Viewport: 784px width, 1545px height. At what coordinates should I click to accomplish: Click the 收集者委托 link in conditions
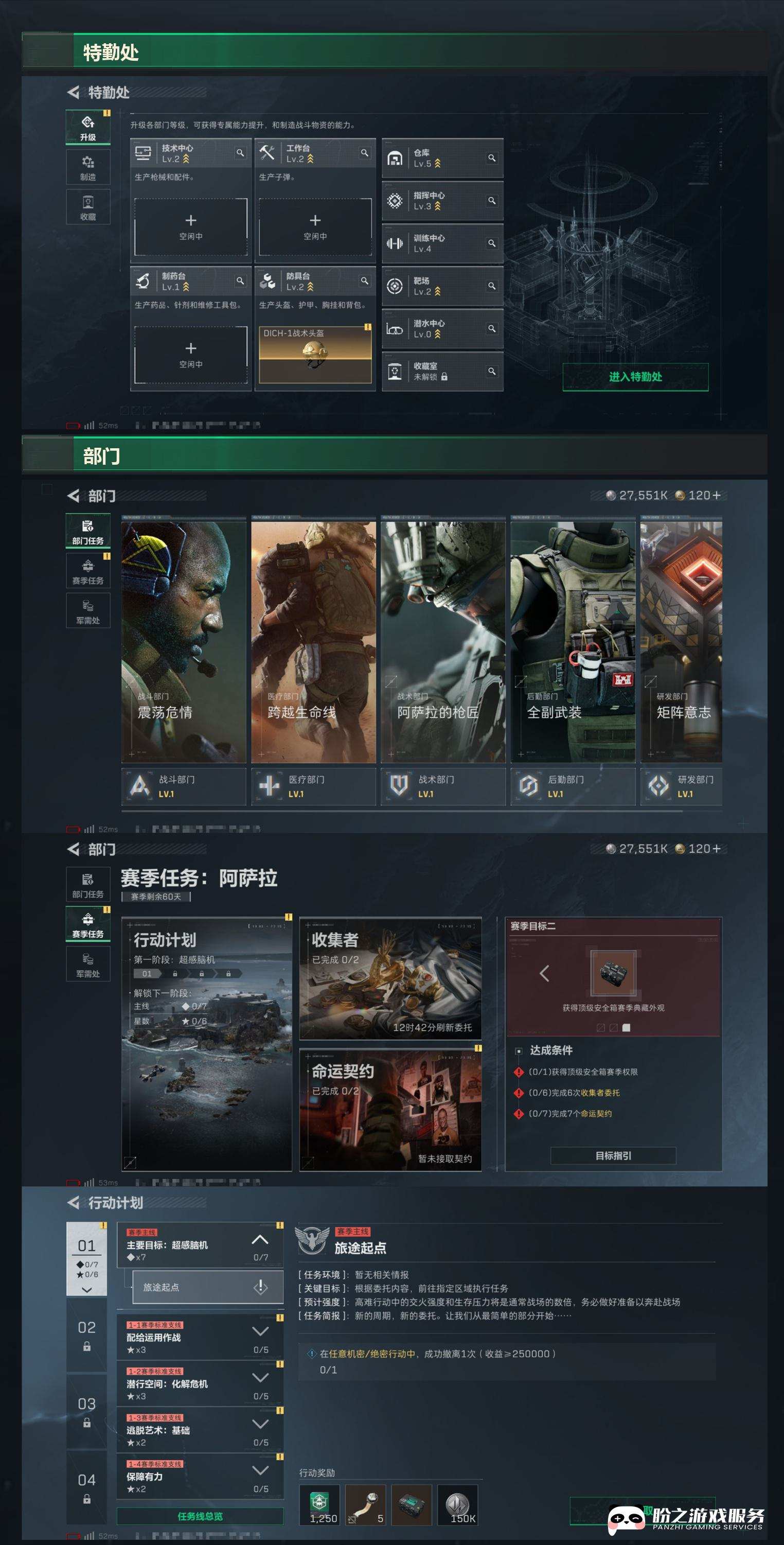(x=600, y=1092)
